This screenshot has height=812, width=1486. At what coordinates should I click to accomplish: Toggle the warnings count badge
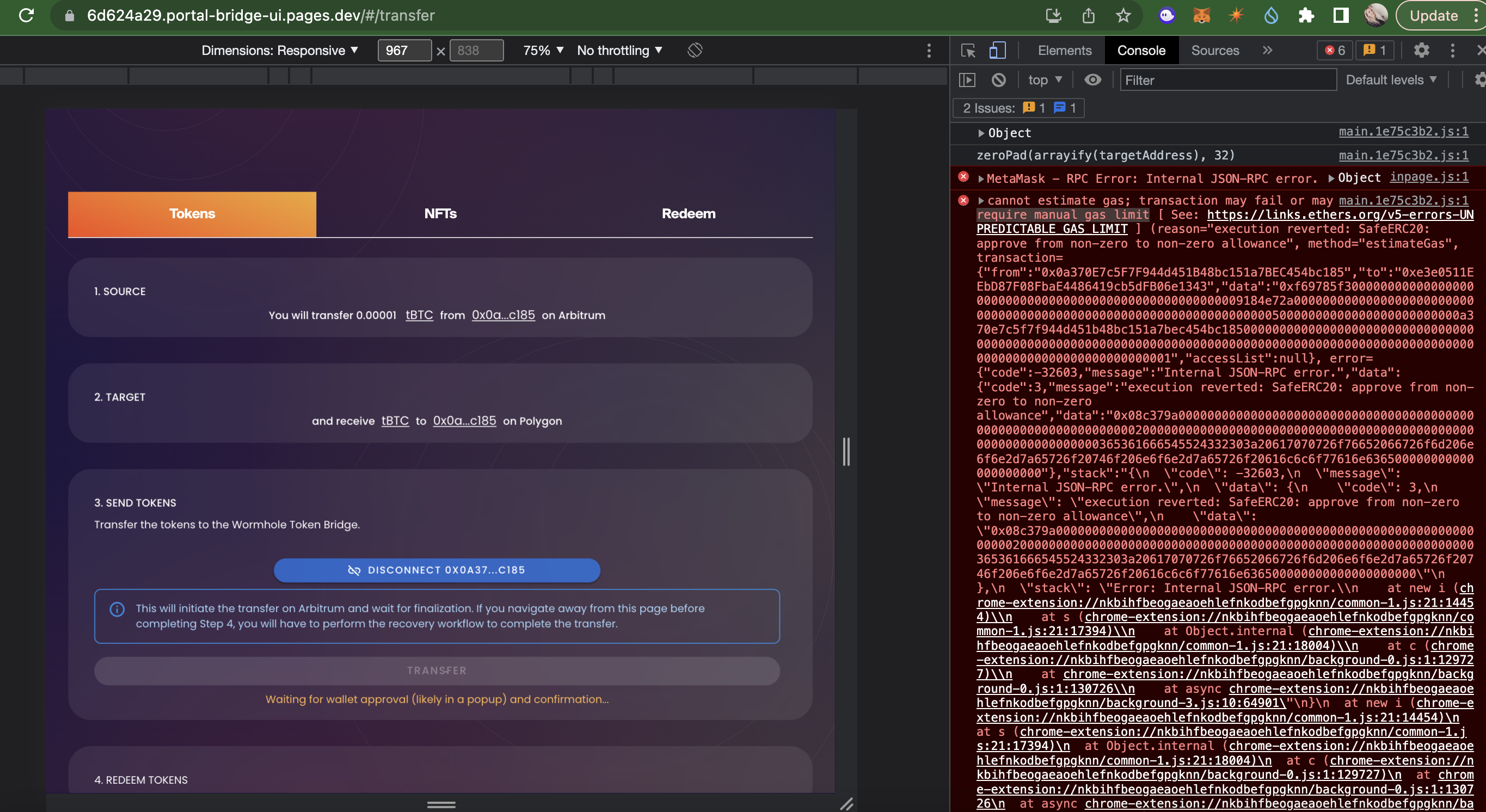pyautogui.click(x=1376, y=51)
